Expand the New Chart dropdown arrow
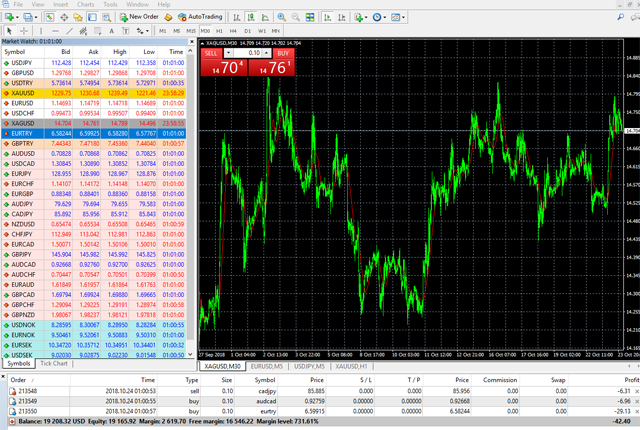This screenshot has height=430, width=640. coord(17,18)
